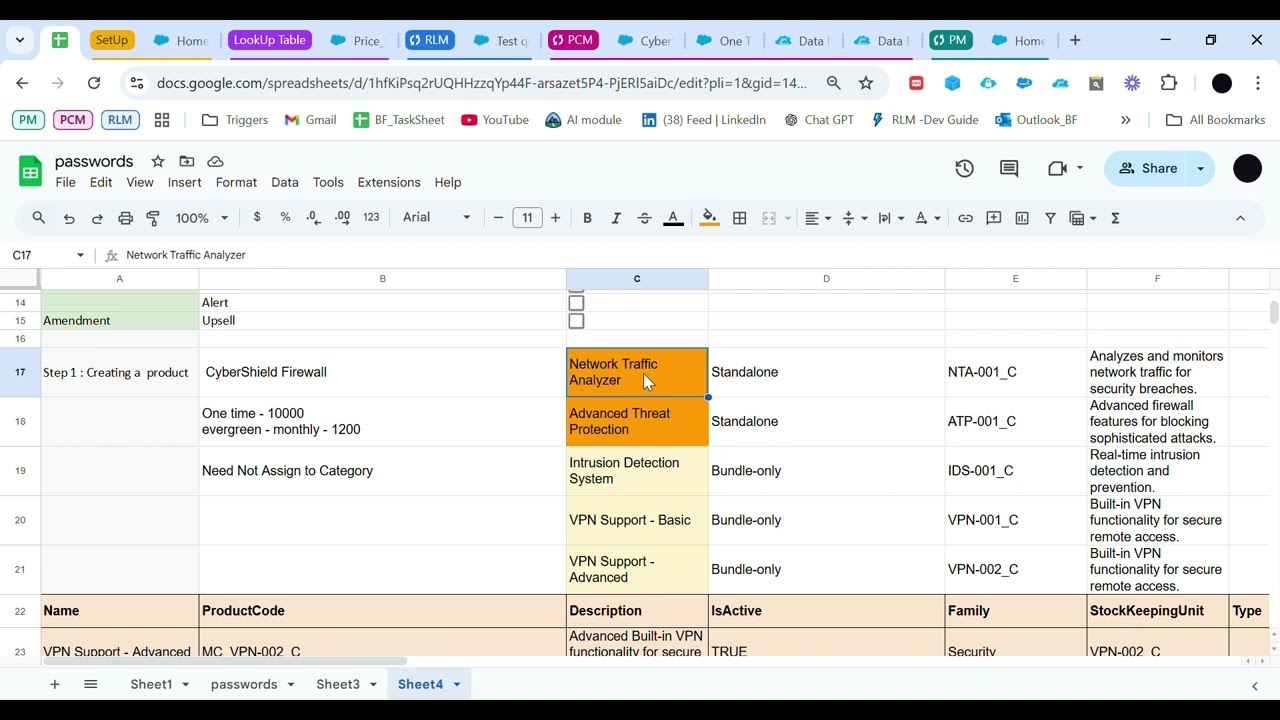
Task: Check the cloud document status icon
Action: click(215, 161)
